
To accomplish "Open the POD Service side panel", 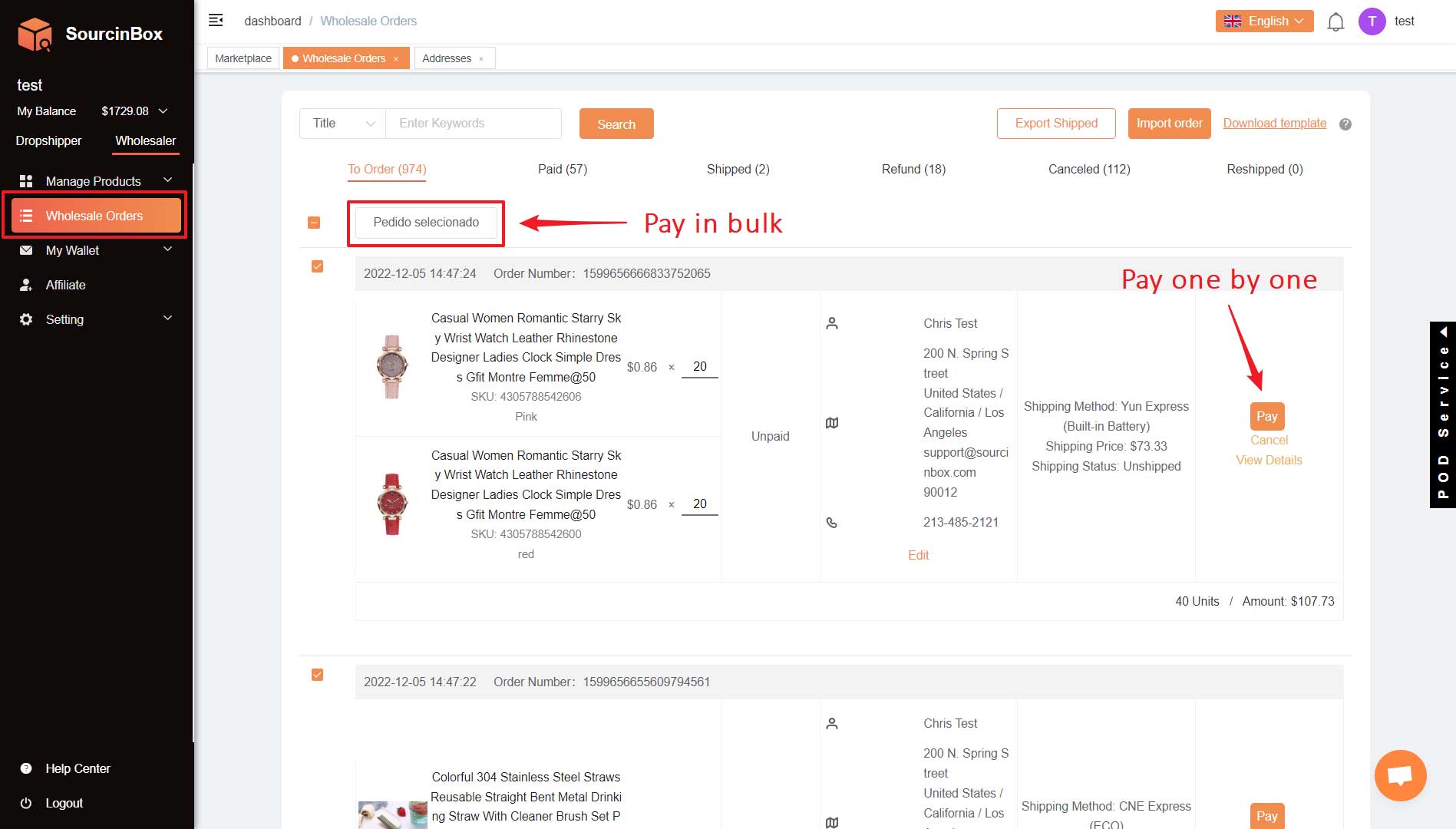I will [x=1442, y=414].
